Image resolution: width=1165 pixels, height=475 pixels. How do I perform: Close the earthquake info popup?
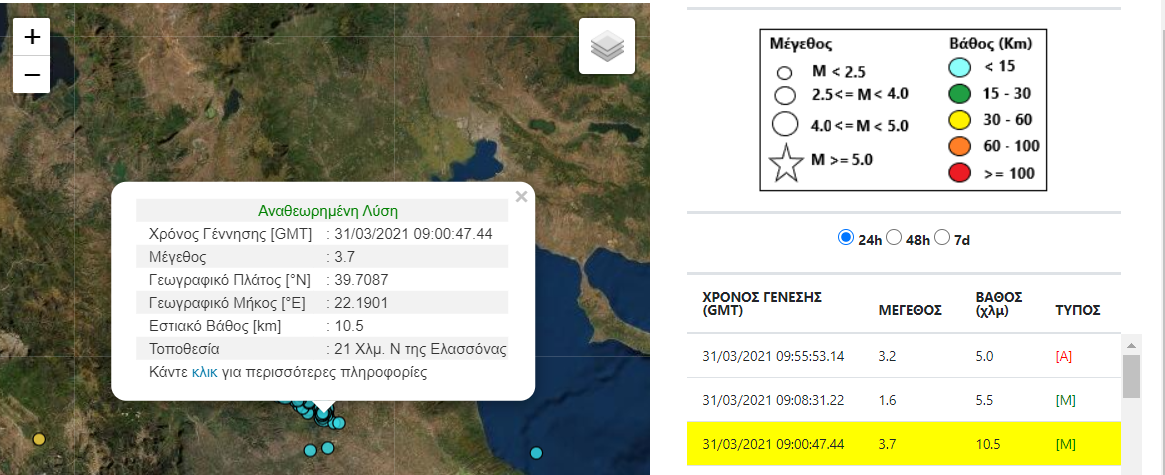coord(521,197)
